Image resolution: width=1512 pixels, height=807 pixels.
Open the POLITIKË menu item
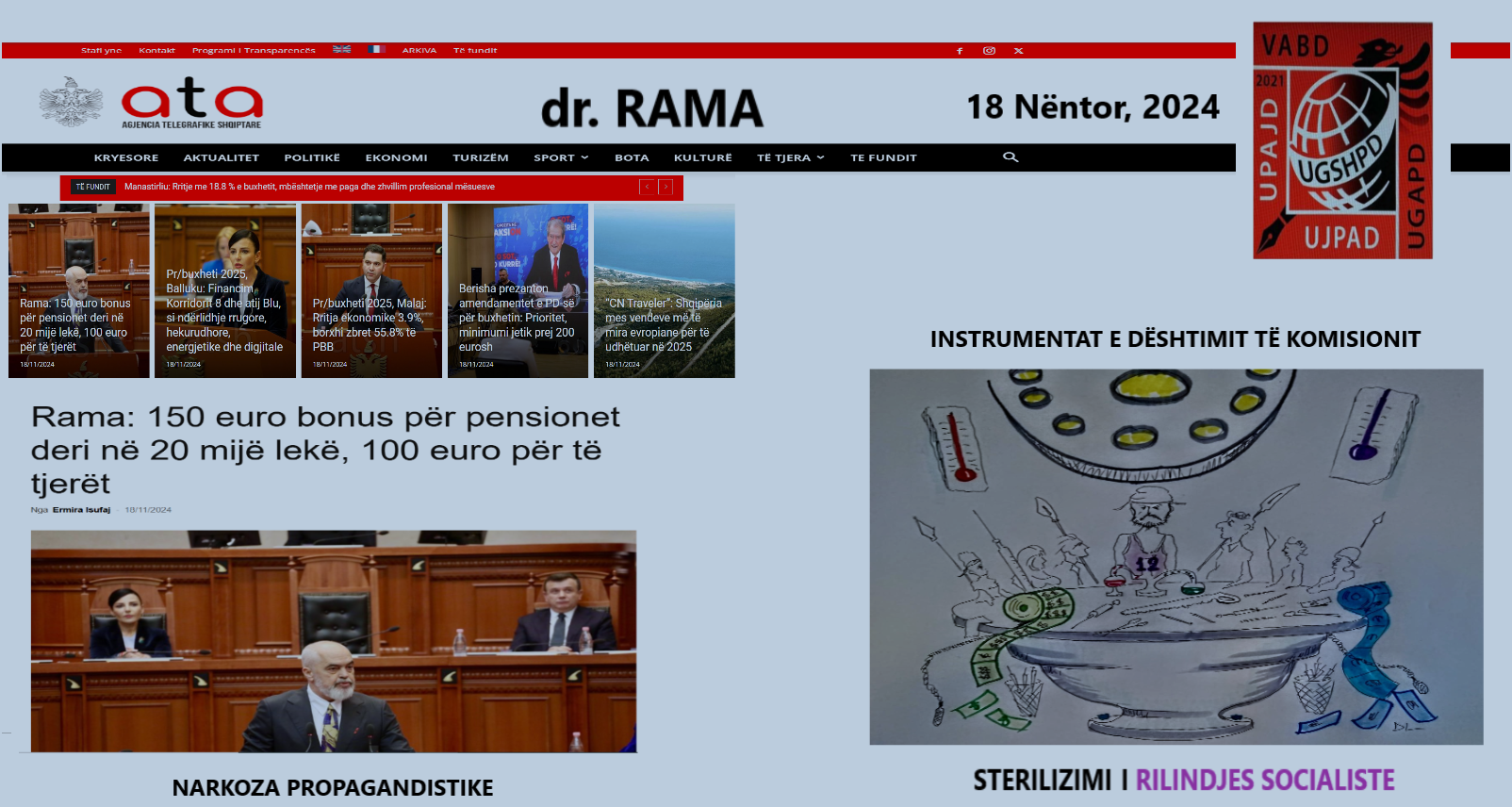pyautogui.click(x=312, y=158)
